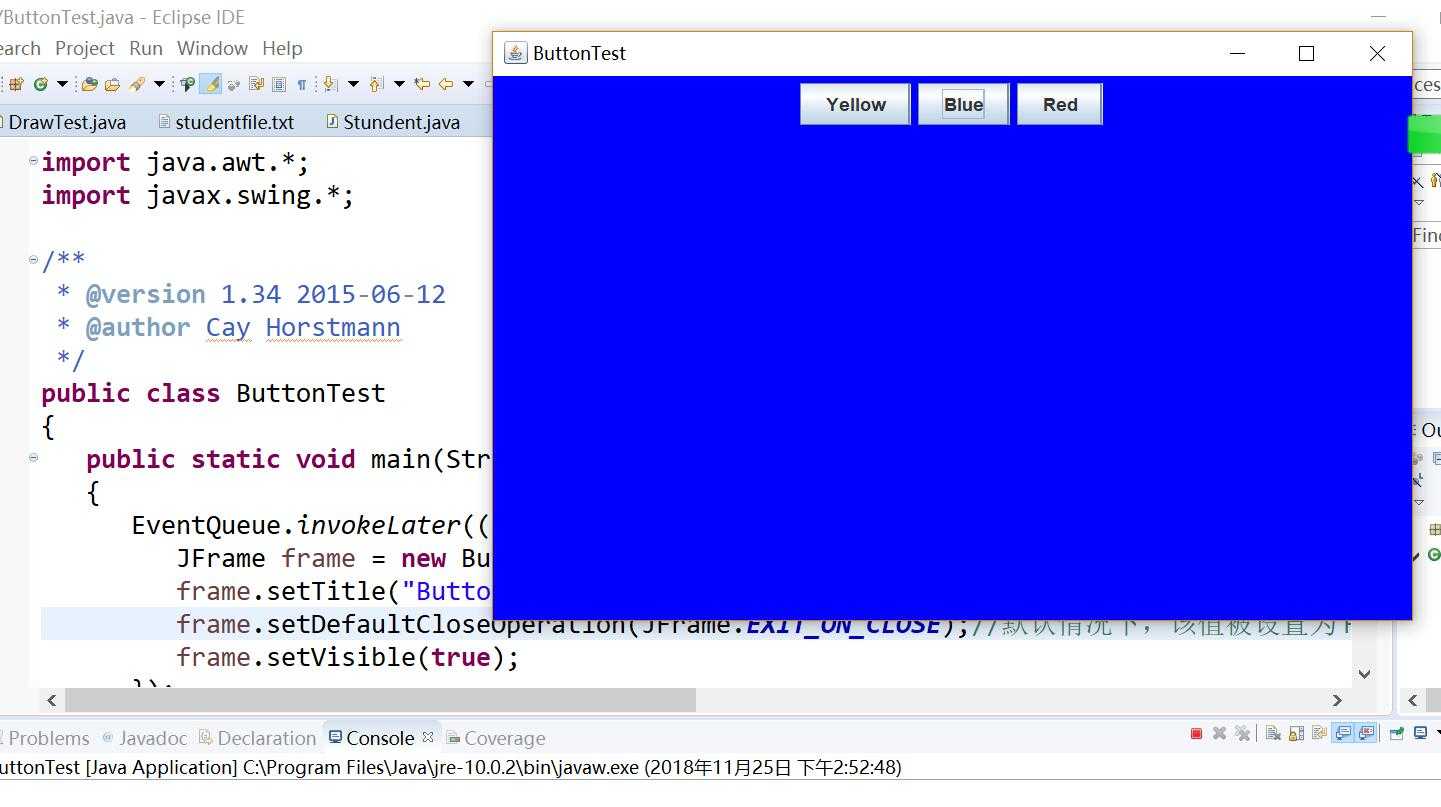Open the Run menu
Image resolution: width=1441 pixels, height=807 pixels.
point(146,48)
